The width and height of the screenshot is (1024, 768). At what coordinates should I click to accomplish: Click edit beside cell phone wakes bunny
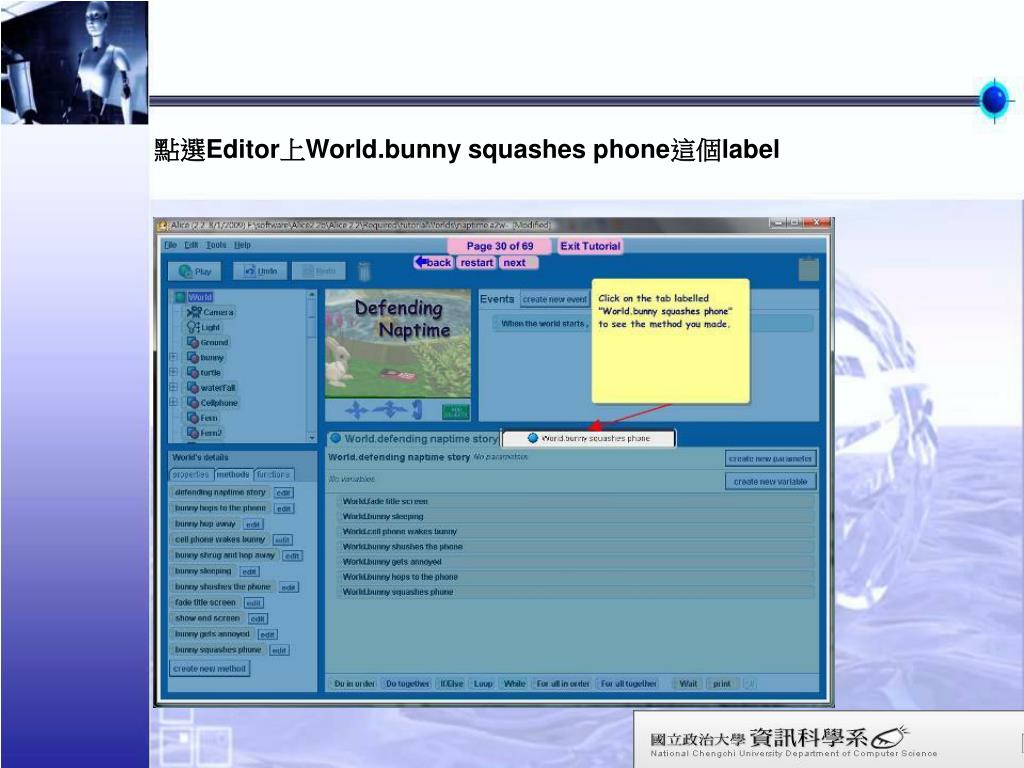tap(282, 540)
